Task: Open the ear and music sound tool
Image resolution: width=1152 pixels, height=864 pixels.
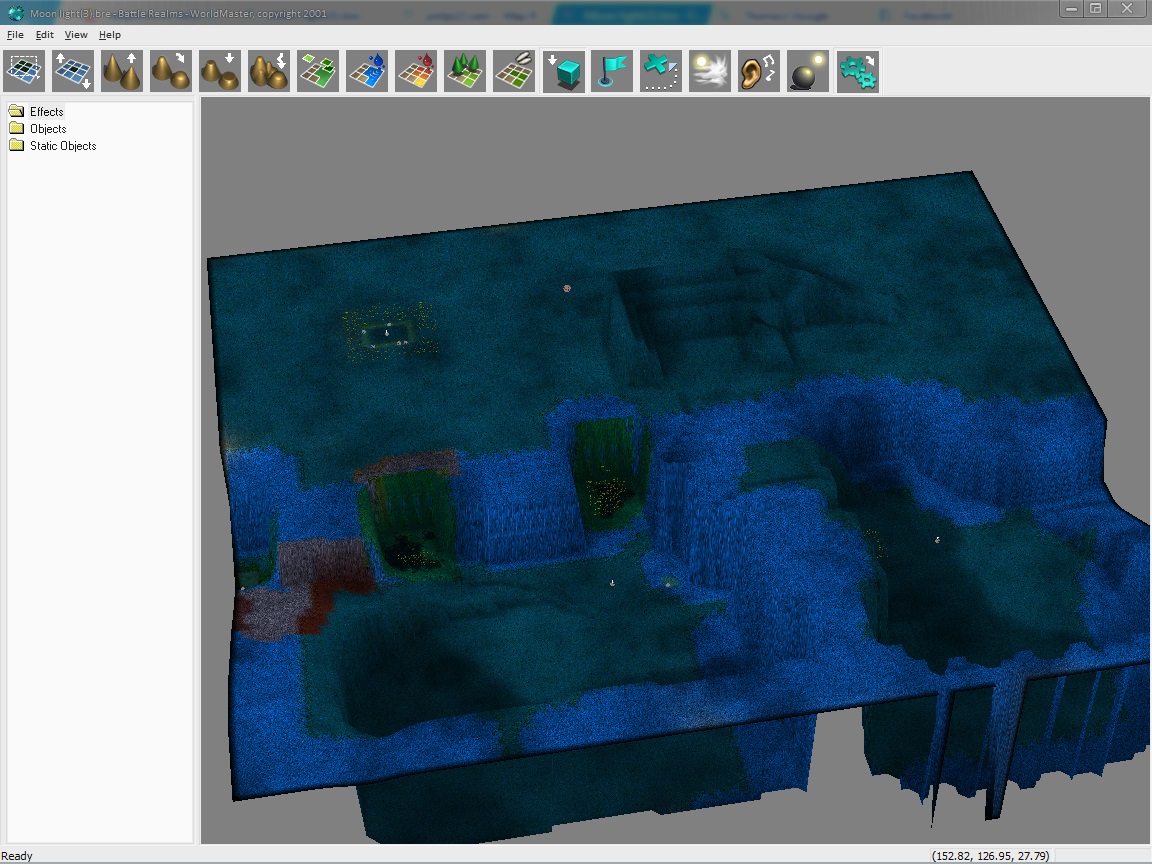Action: click(759, 71)
